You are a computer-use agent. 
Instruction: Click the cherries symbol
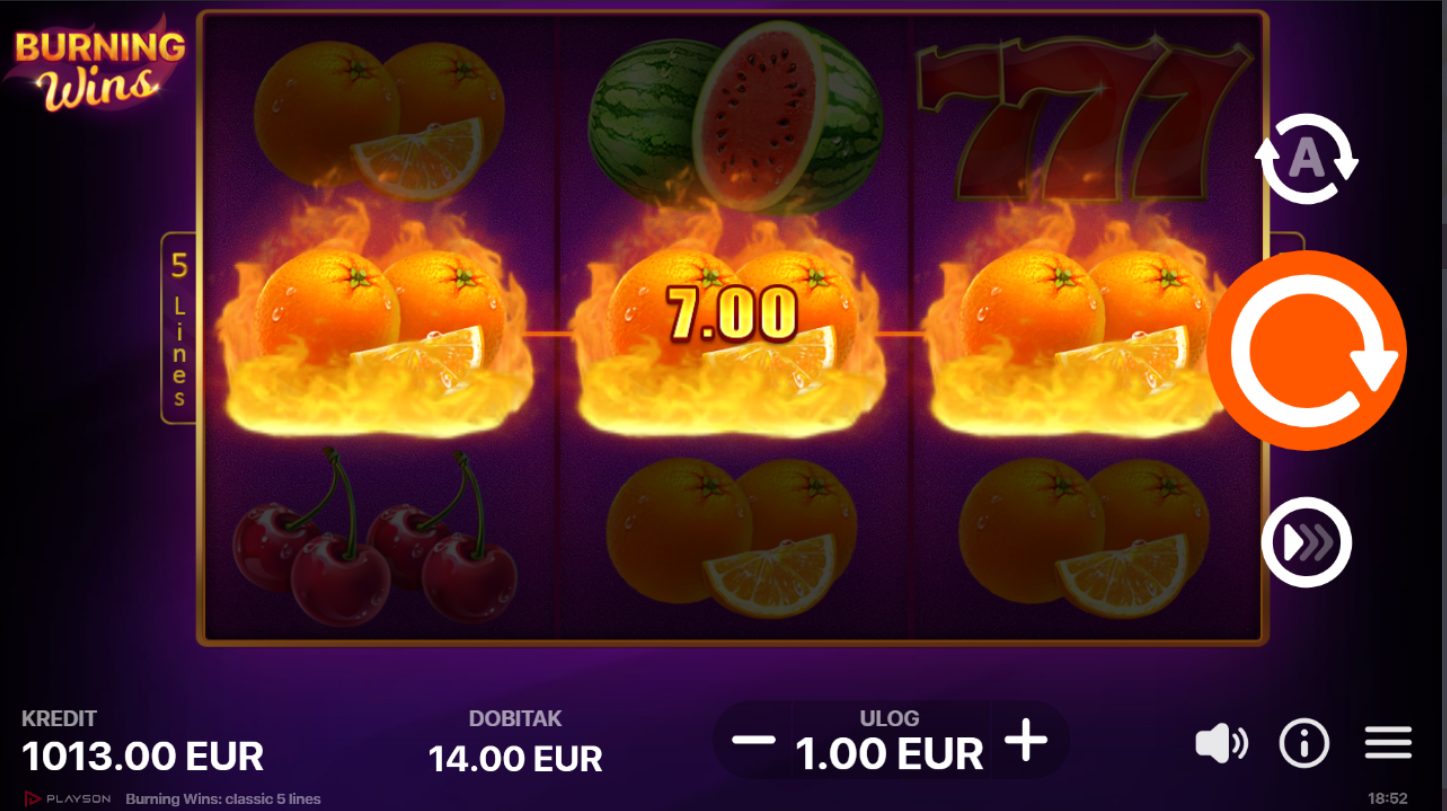tap(375, 537)
